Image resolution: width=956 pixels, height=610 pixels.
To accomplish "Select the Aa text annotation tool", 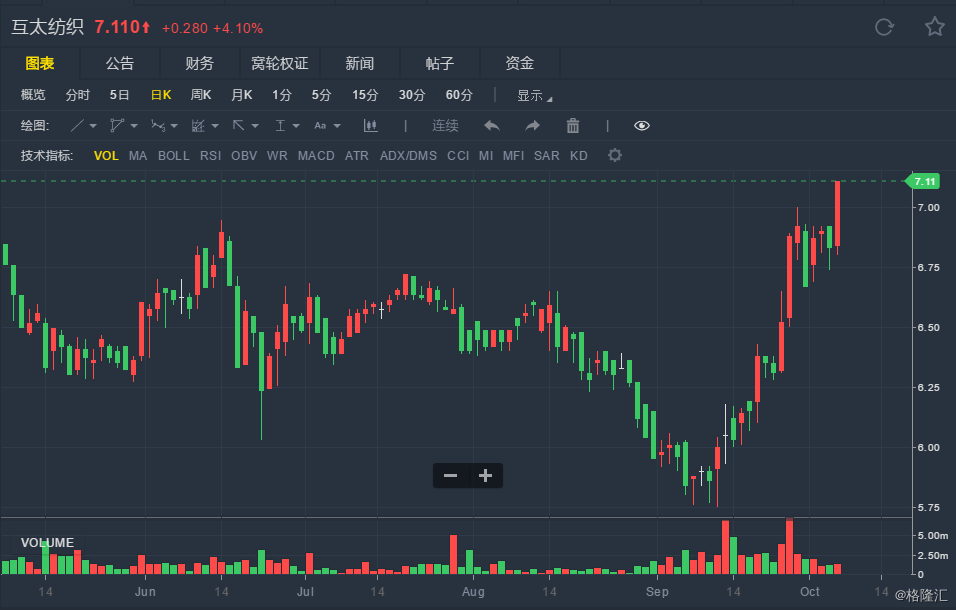I will point(320,126).
